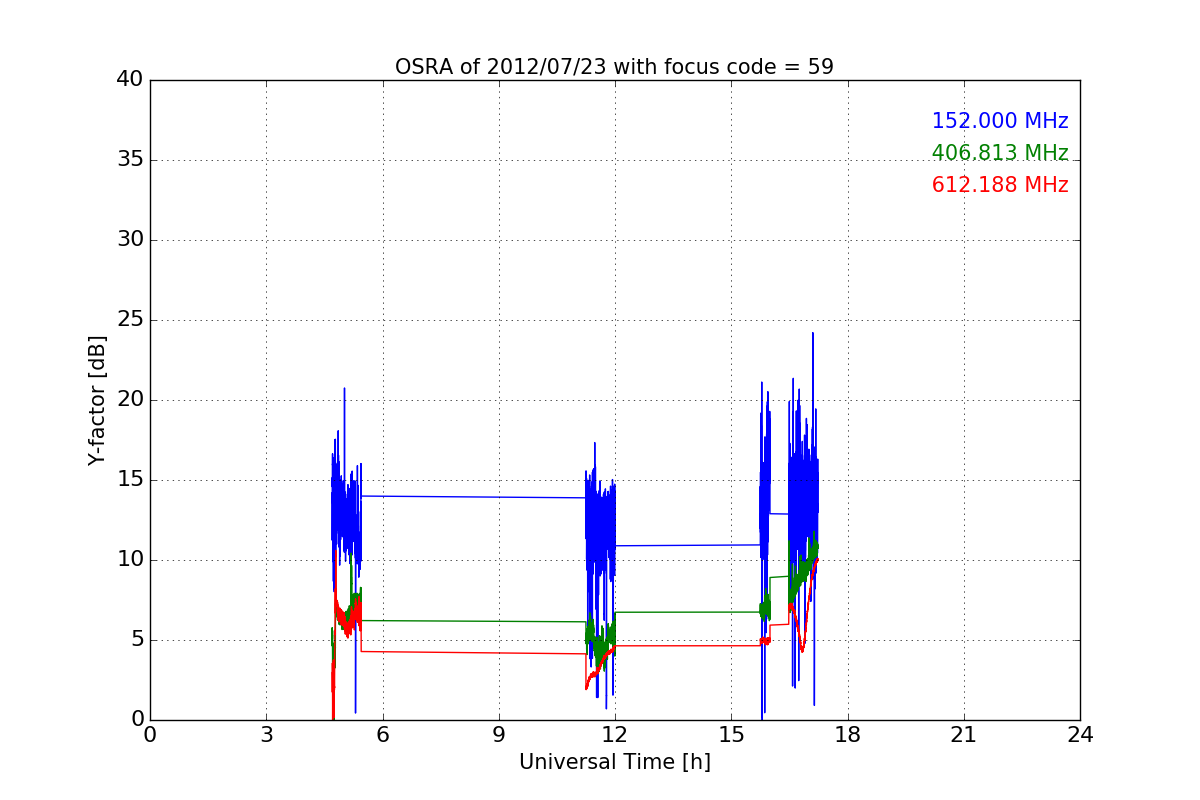The width and height of the screenshot is (1200, 800).
Task: Click the x-axis tick label 3
Action: pyautogui.click(x=266, y=735)
